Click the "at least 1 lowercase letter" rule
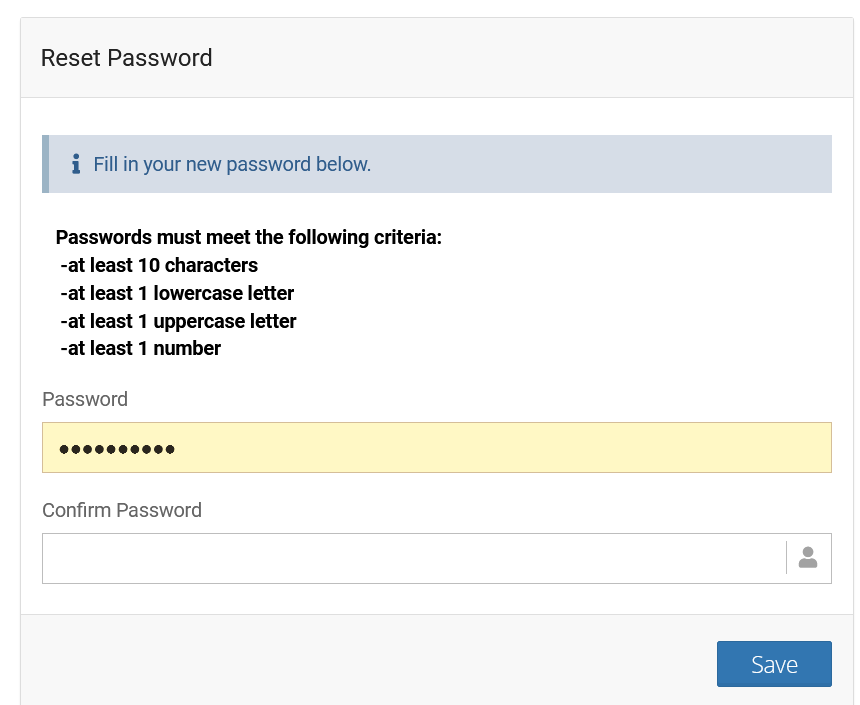 [x=178, y=294]
